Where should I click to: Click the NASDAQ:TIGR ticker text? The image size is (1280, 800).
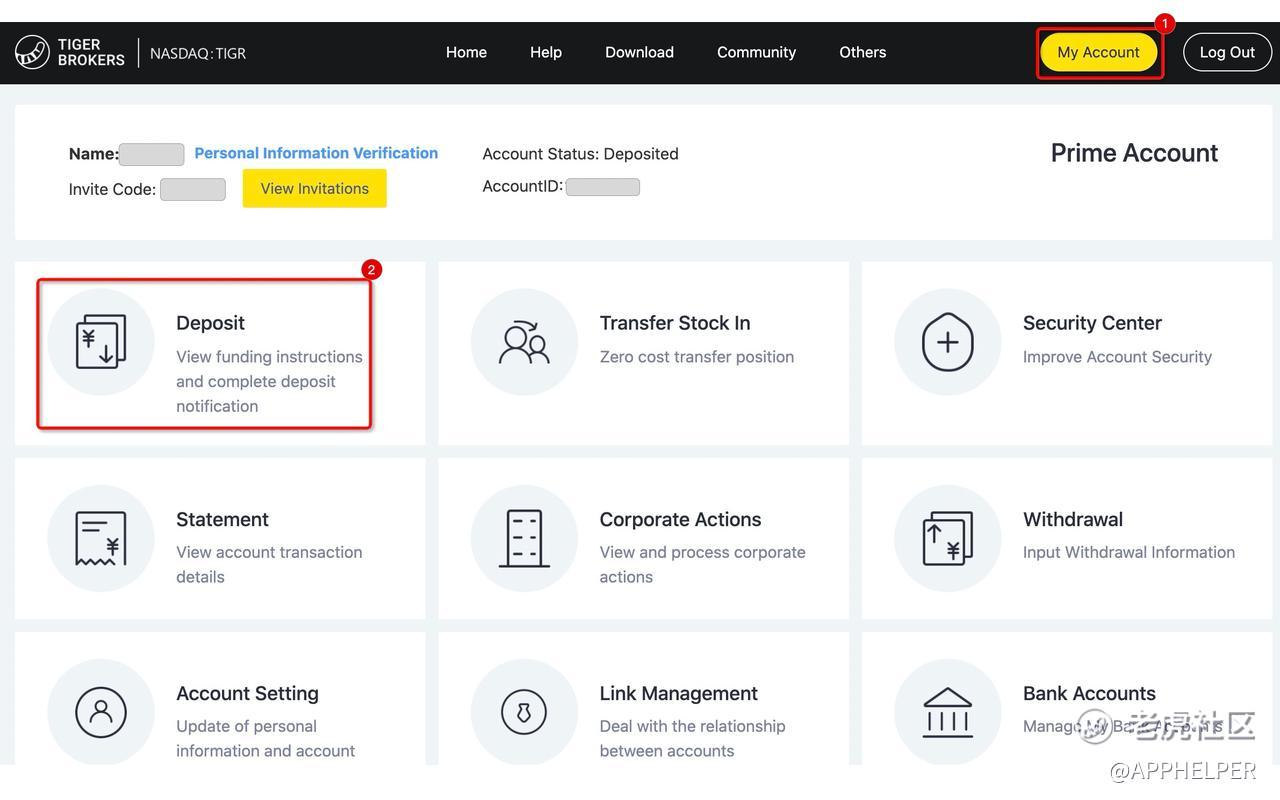(198, 53)
